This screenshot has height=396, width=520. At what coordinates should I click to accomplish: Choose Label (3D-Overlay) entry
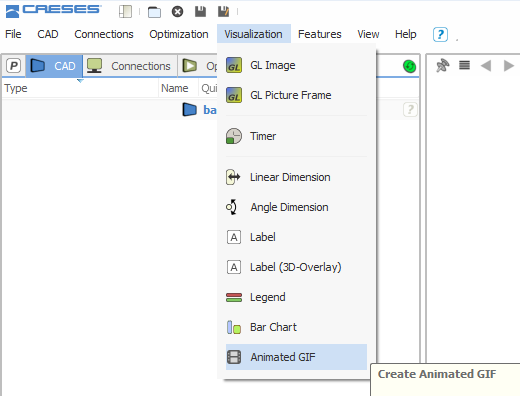296,267
